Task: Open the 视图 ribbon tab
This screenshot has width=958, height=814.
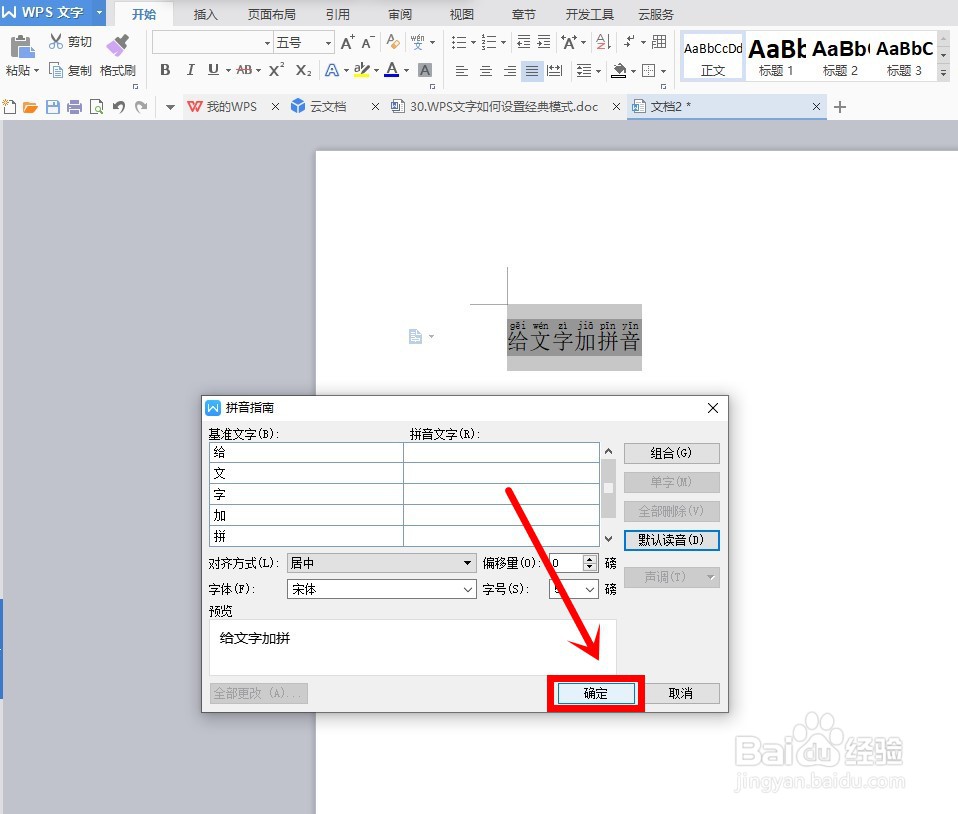Action: (461, 14)
